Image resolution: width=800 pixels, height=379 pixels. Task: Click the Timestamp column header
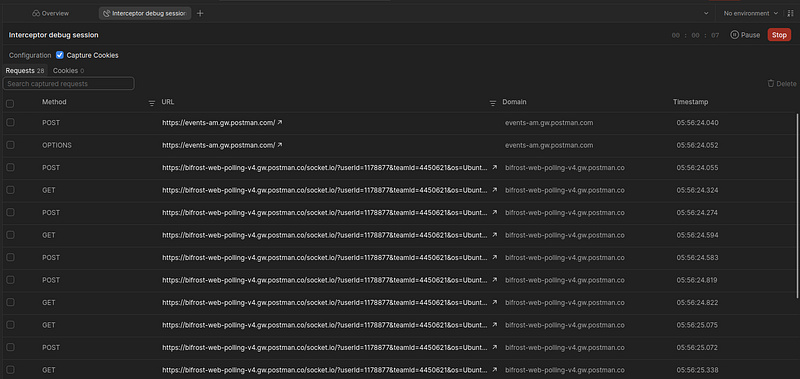point(690,102)
